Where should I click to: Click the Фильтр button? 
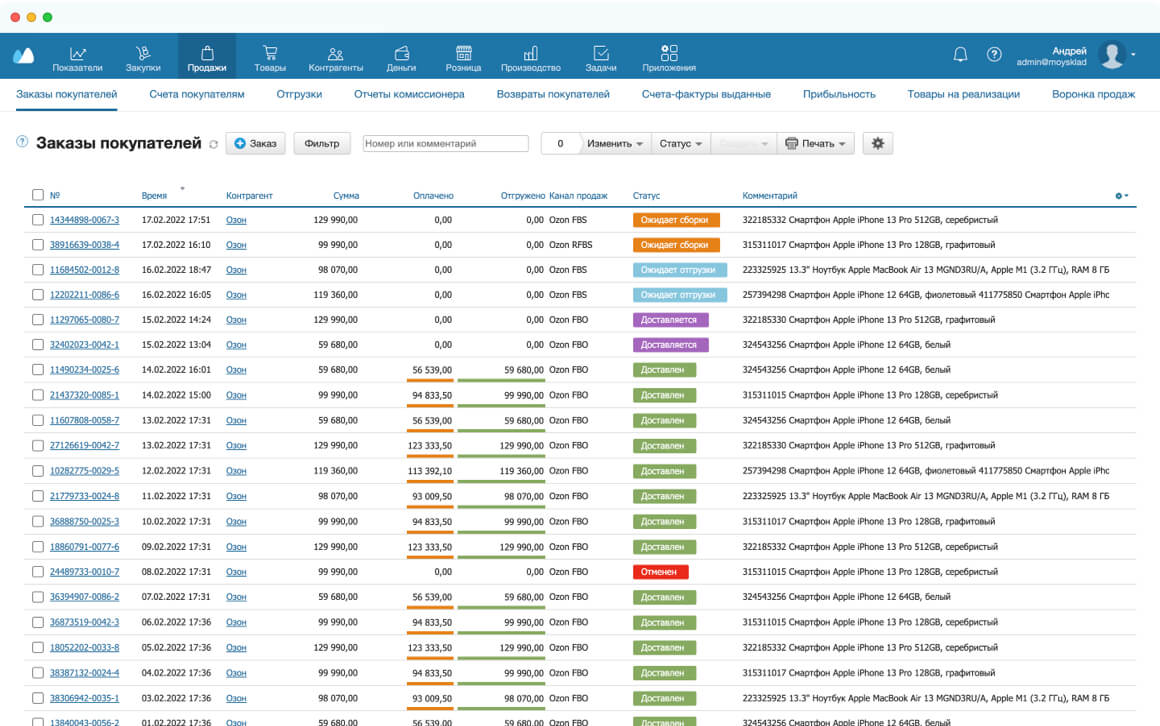[322, 144]
